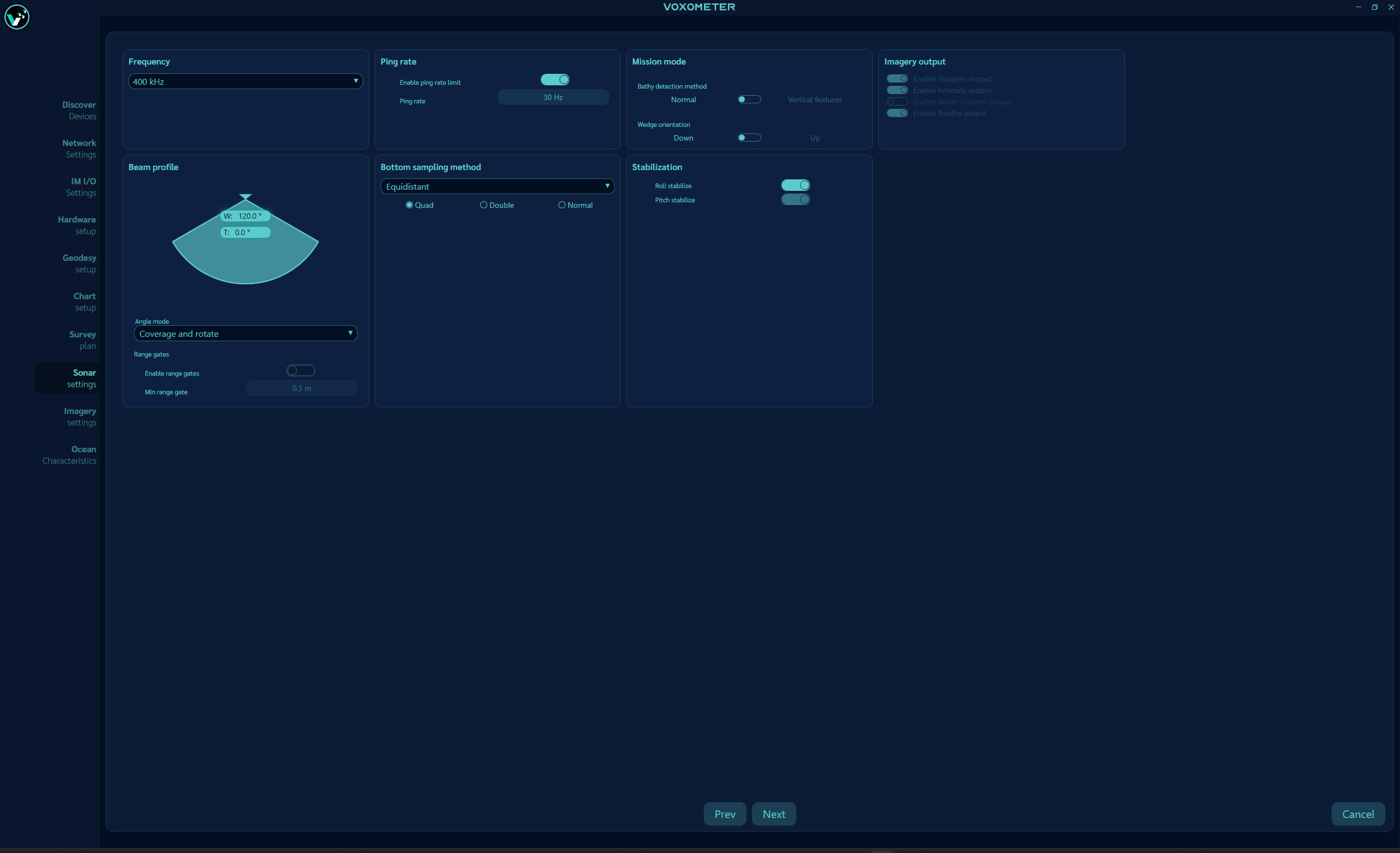Click the Down wedge orientation label
Image resolution: width=1400 pixels, height=853 pixels.
683,138
